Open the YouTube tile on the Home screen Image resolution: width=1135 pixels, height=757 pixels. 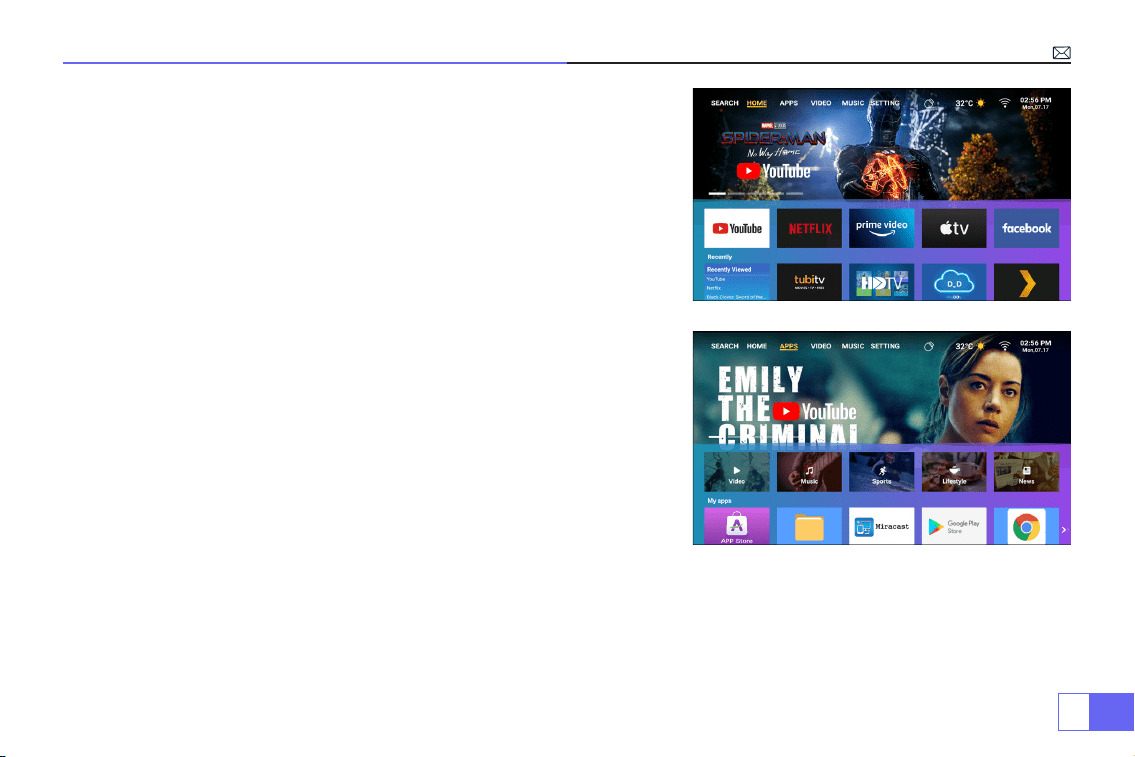(737, 229)
